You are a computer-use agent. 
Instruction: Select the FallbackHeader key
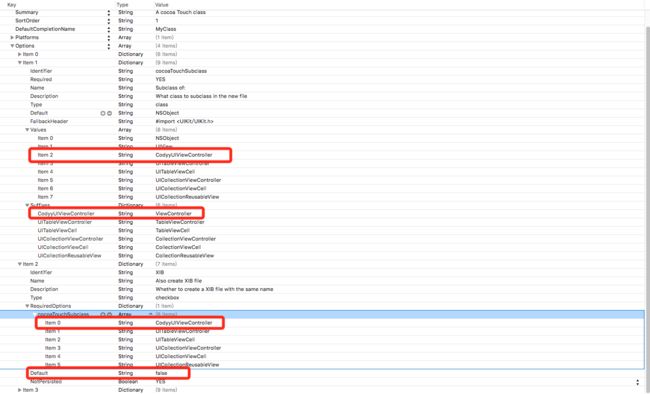point(49,121)
